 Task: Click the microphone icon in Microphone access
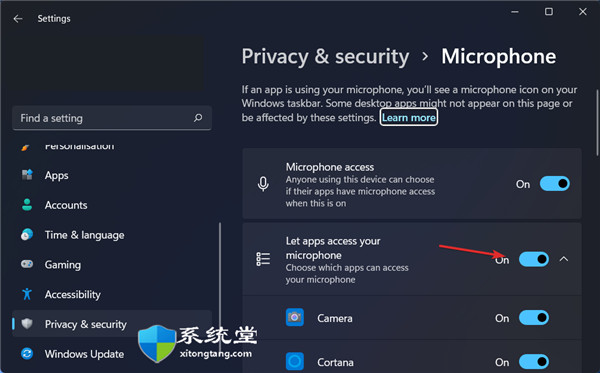(263, 184)
